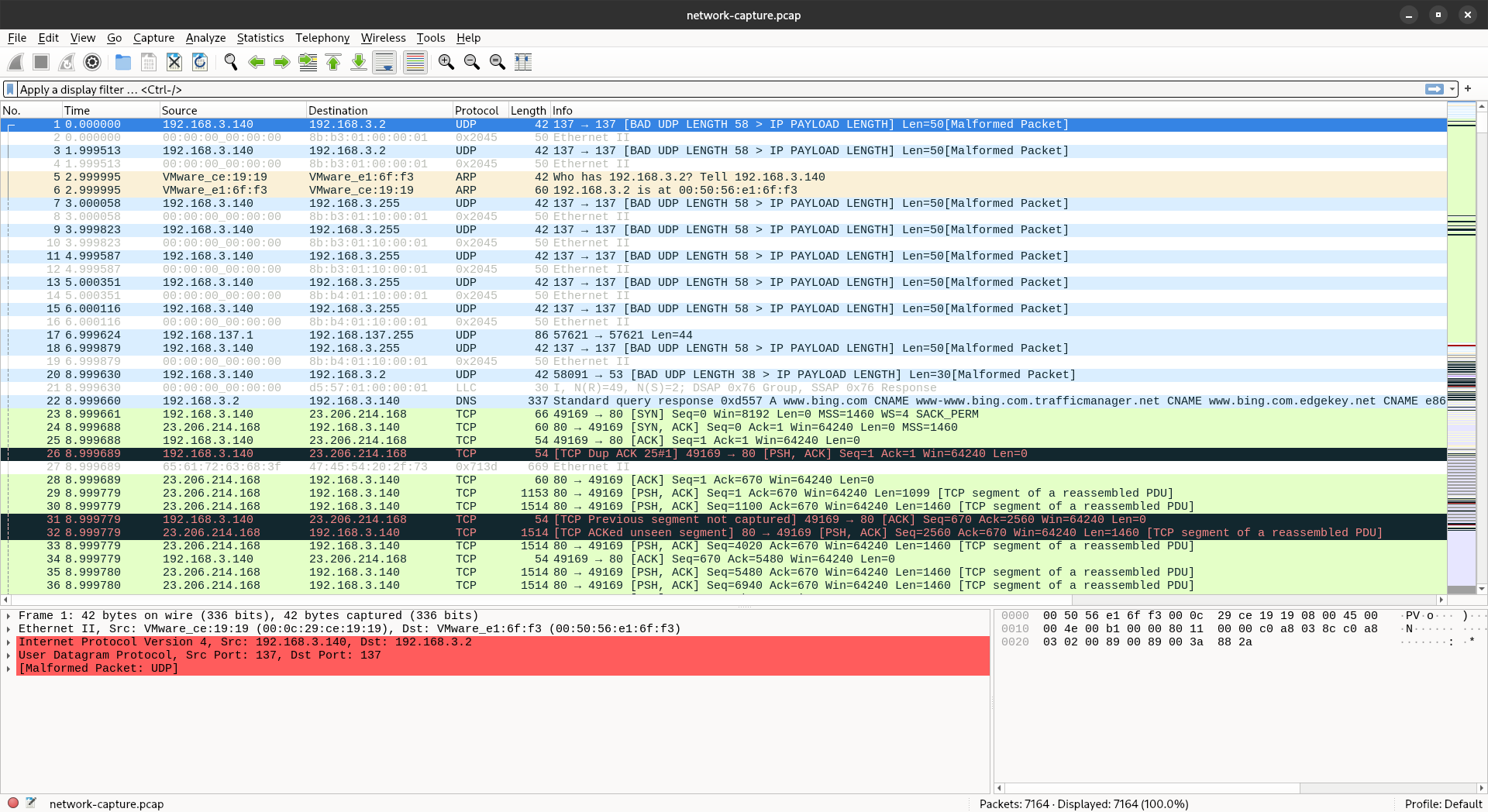This screenshot has height=812, width=1488.
Task: Sort packets by Protocol column header
Action: click(x=477, y=111)
